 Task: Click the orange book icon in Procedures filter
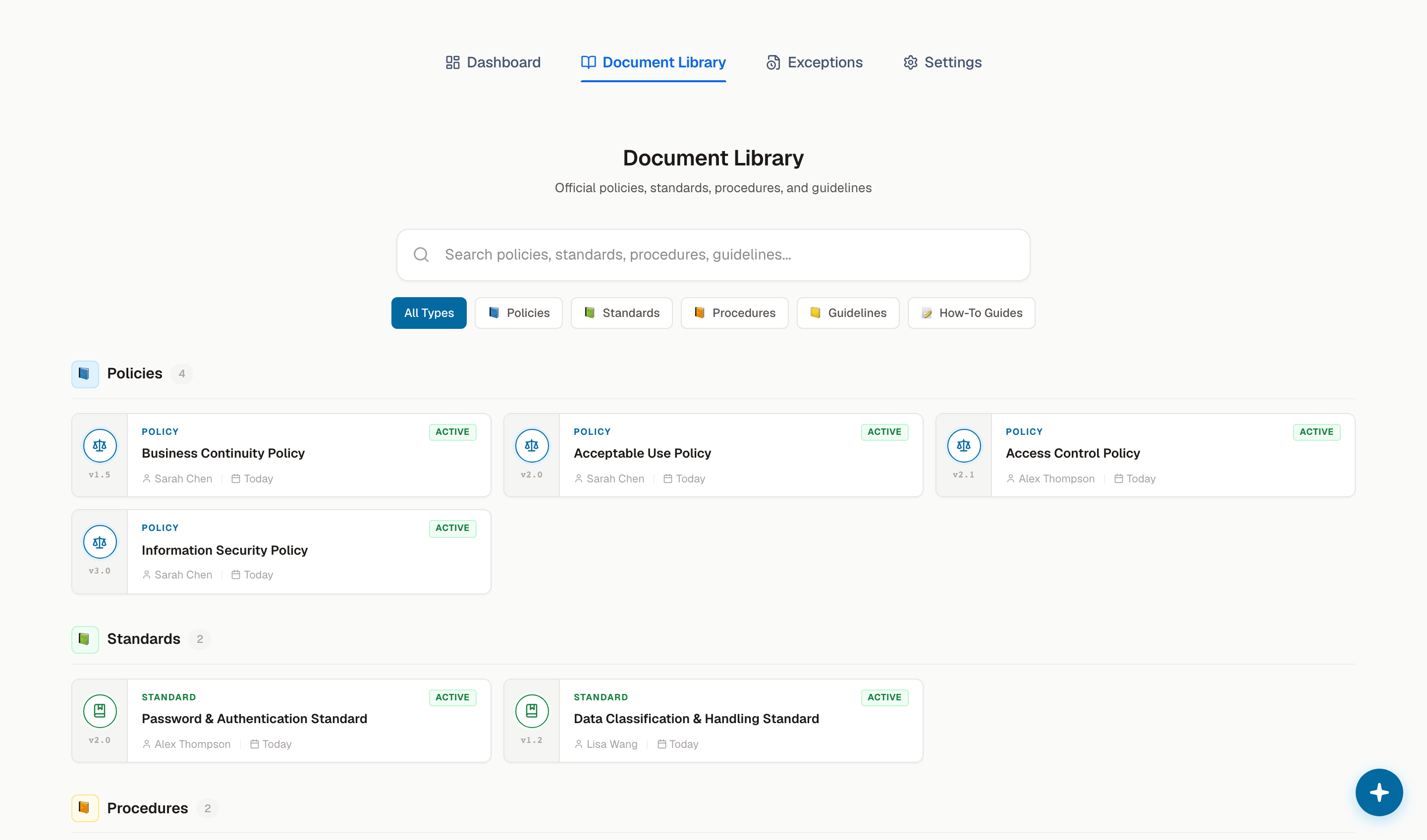tap(699, 313)
